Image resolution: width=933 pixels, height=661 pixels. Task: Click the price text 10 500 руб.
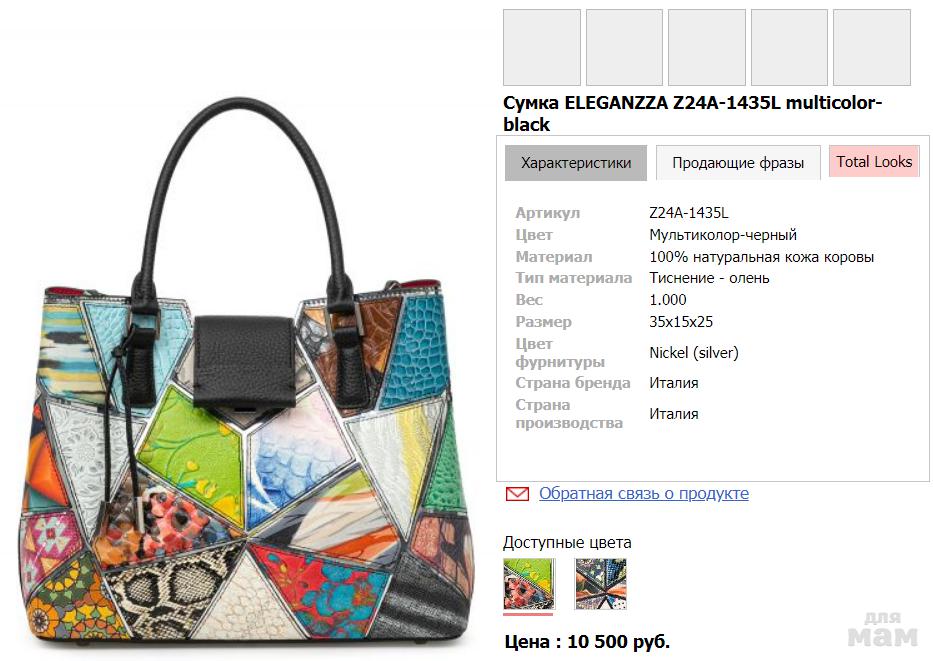(619, 641)
